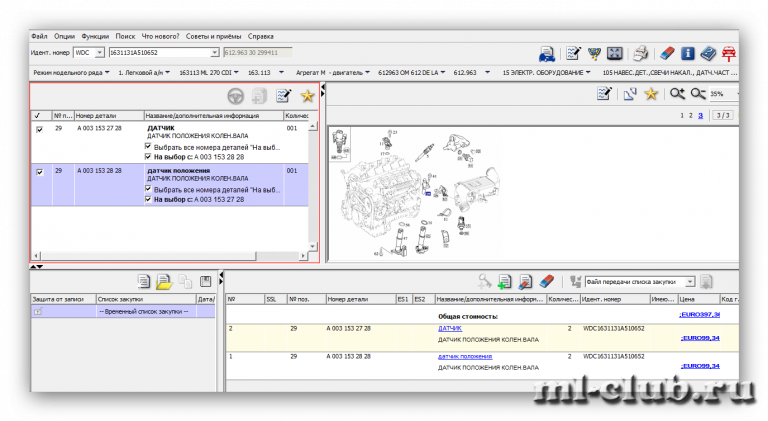Click the filter funnel icon
This screenshot has width=768, height=421.
(594, 53)
